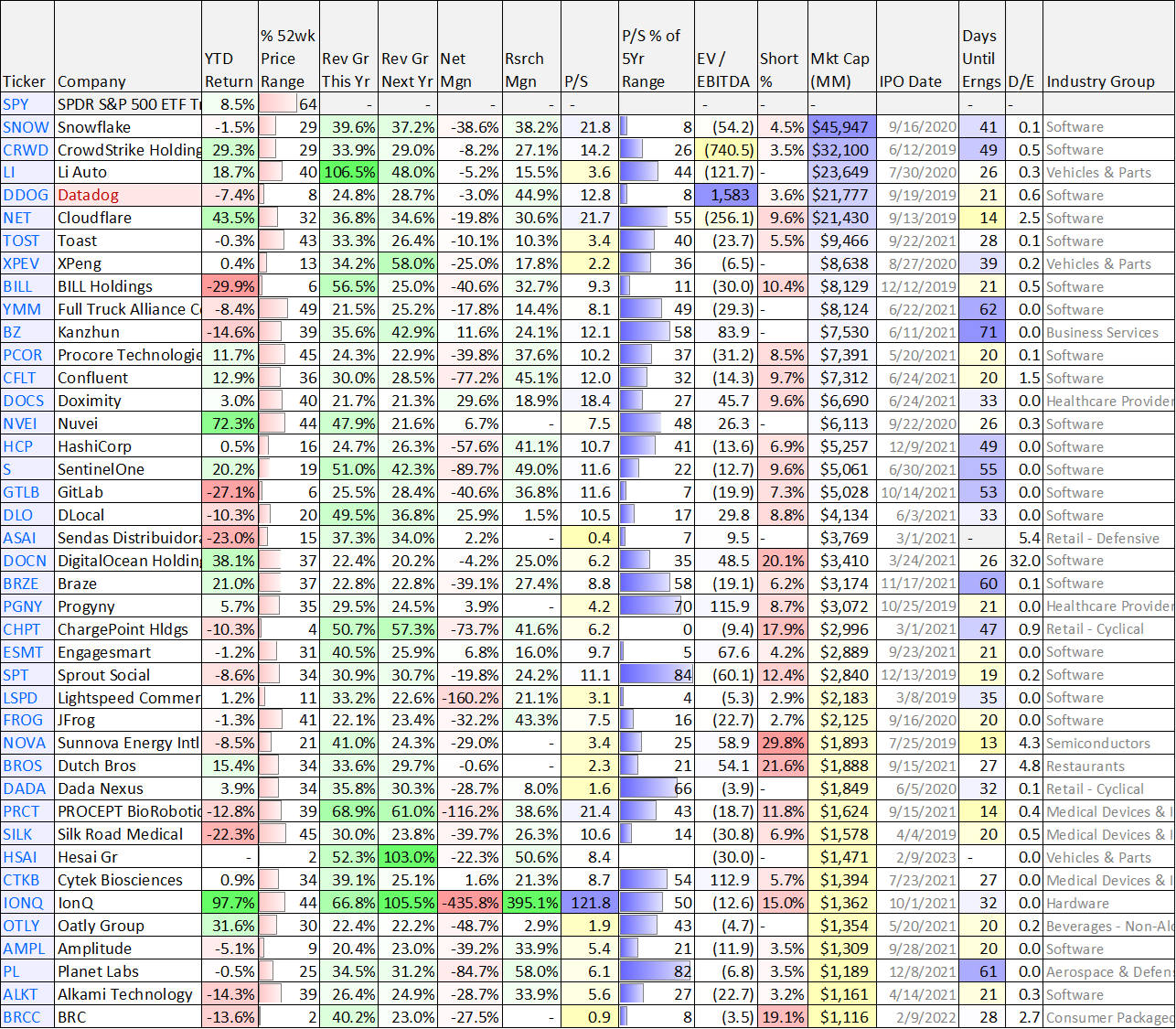The width and height of the screenshot is (1176, 1029).
Task: Click BILL Holdings' YTD return -29.9%
Action: pyautogui.click(x=230, y=286)
